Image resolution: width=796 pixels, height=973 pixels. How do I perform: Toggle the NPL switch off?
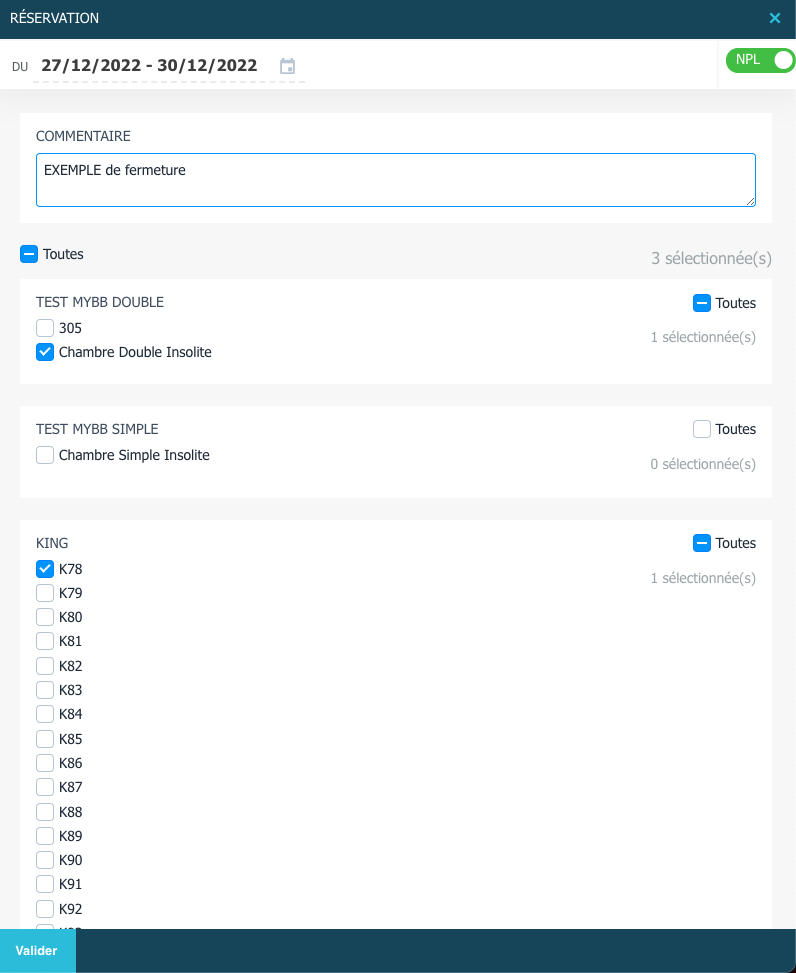coord(761,60)
